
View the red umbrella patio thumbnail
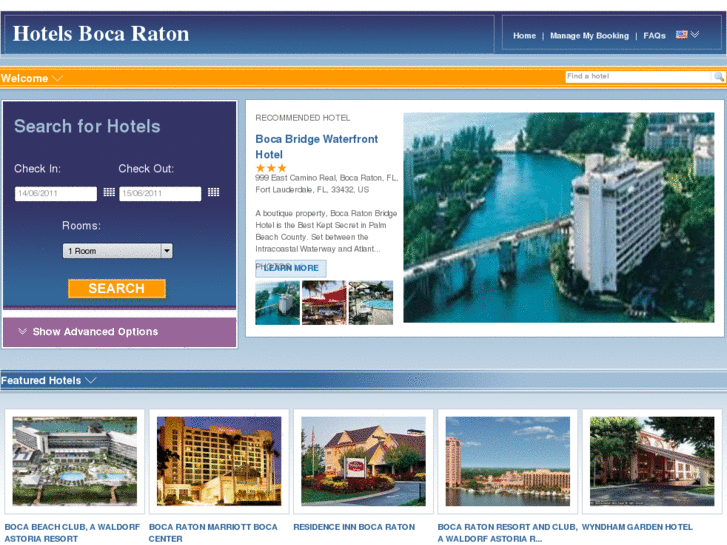point(324,302)
